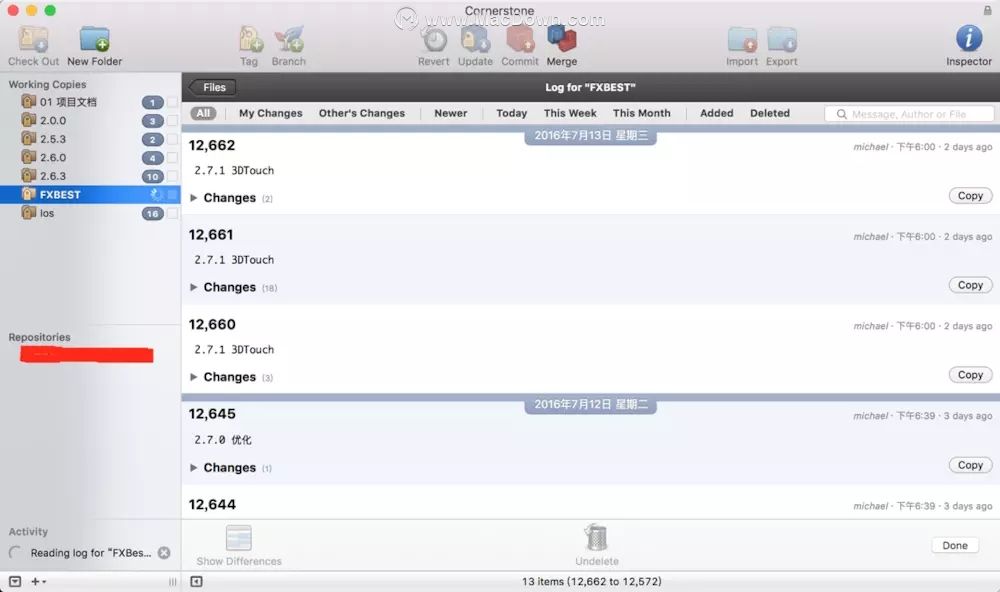Copy revision 12,661 log entry
The image size is (1000, 592).
point(970,285)
